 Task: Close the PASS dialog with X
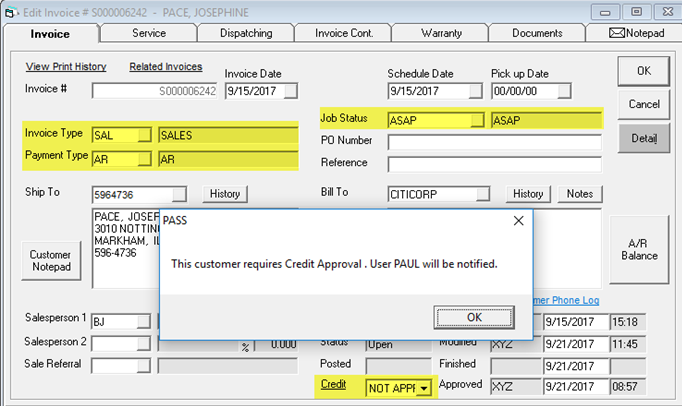coord(518,221)
